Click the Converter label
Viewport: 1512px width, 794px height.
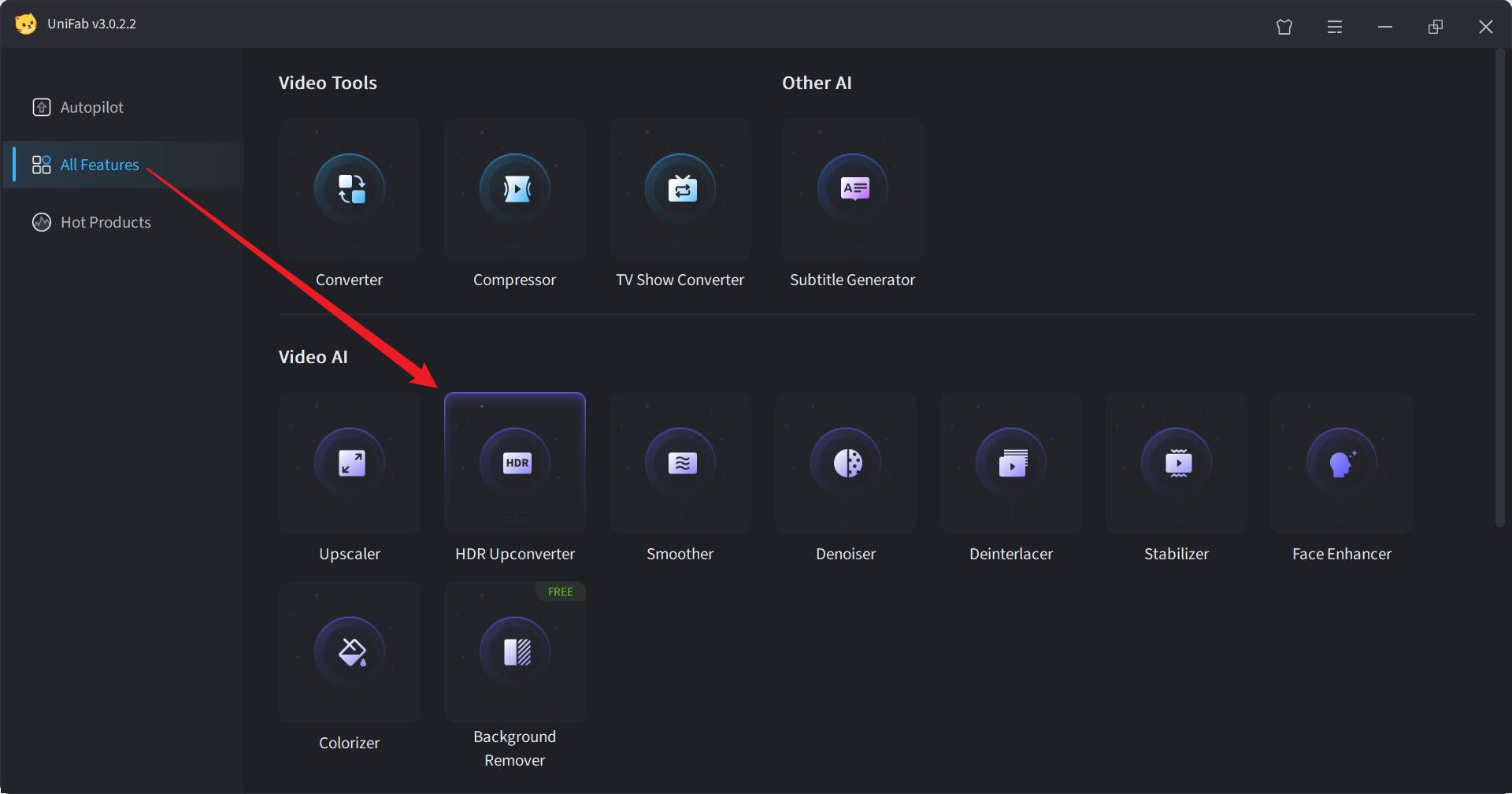point(349,280)
